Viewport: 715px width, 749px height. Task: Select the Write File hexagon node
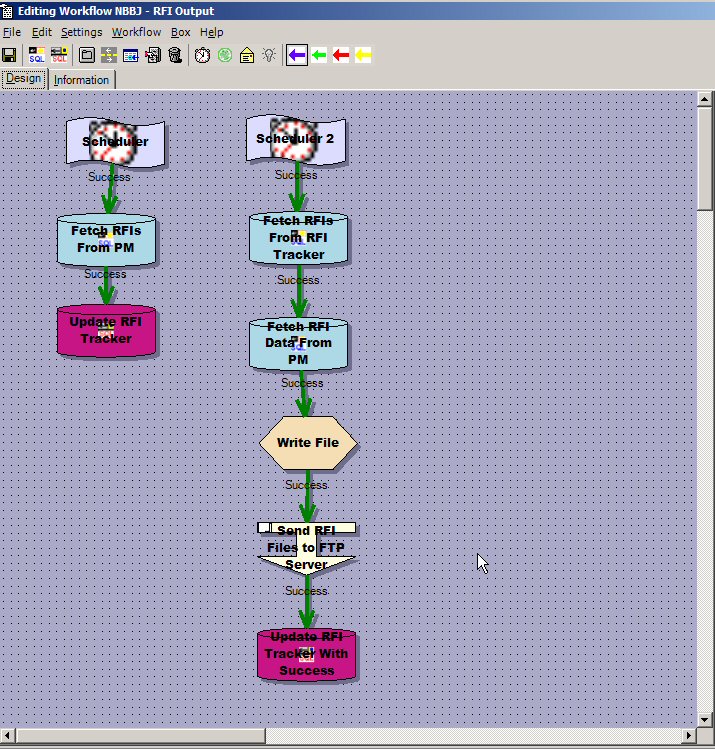tap(308, 442)
